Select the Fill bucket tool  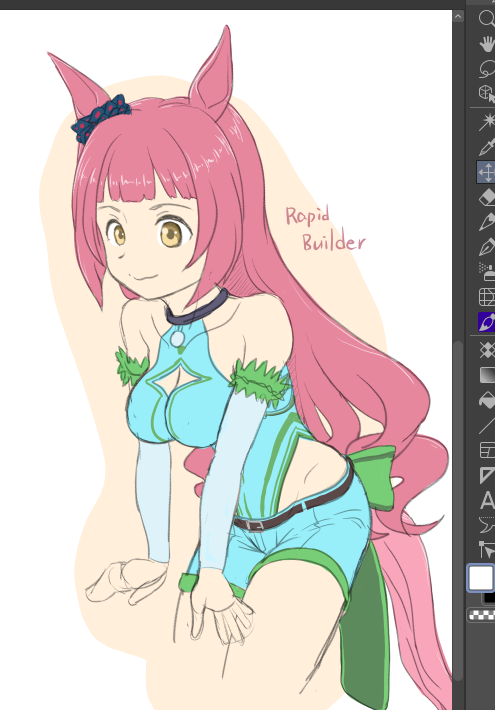[487, 400]
